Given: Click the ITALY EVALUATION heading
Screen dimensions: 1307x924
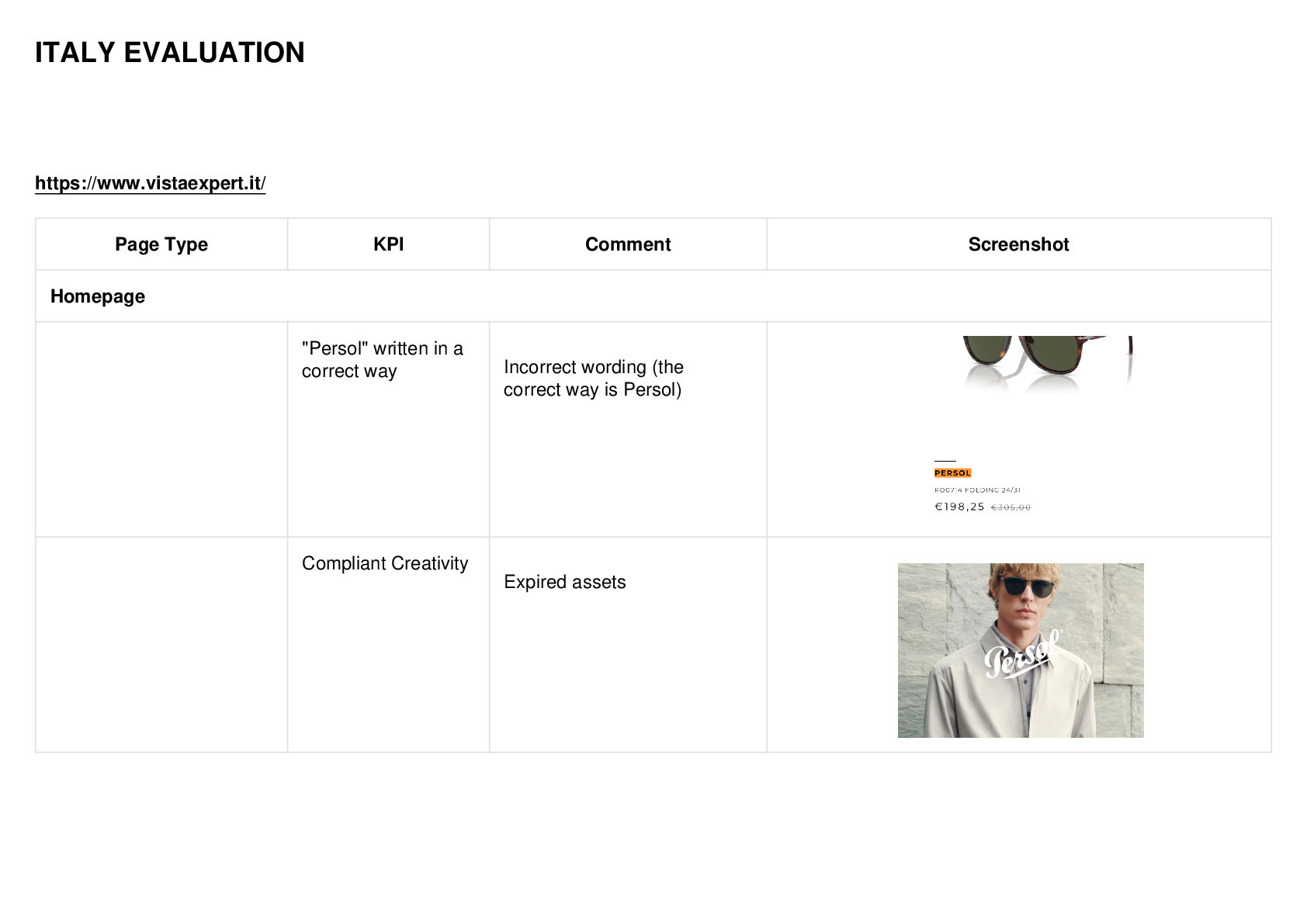Looking at the screenshot, I should click(170, 53).
